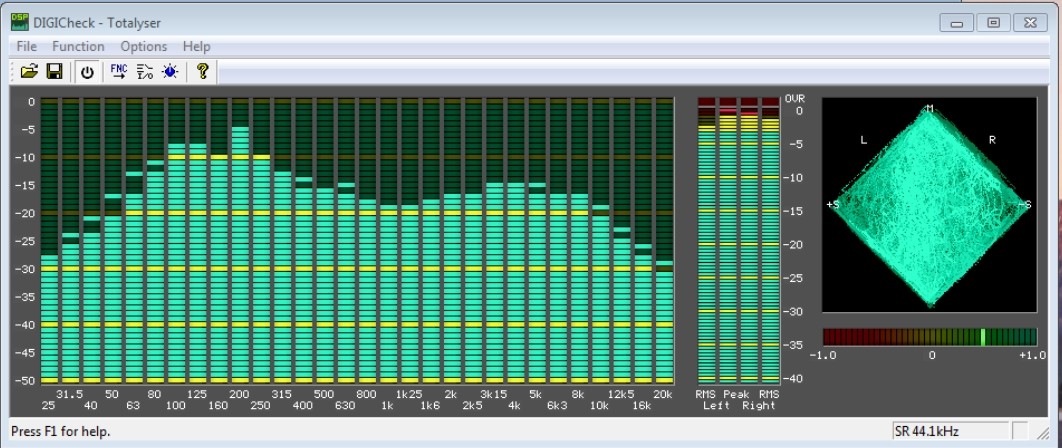Open the Function menu
This screenshot has height=448, width=1062.
[78, 46]
